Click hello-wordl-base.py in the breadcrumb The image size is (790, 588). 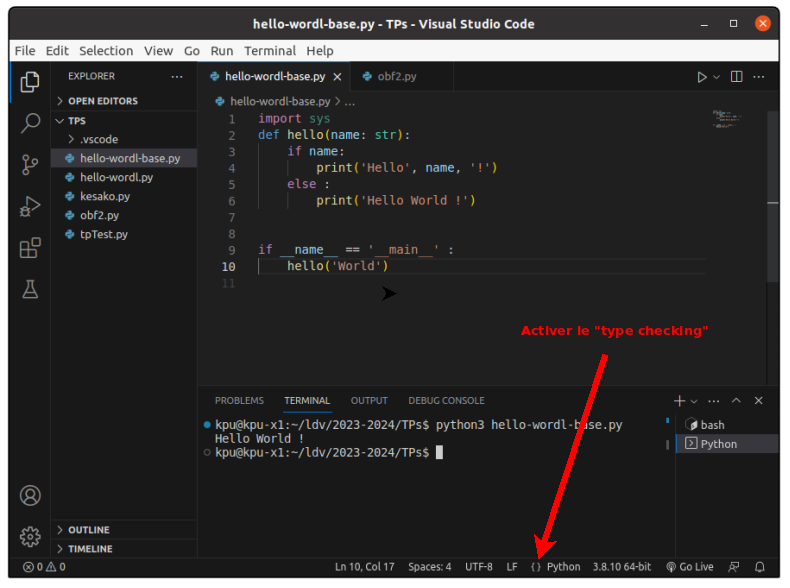[280, 101]
